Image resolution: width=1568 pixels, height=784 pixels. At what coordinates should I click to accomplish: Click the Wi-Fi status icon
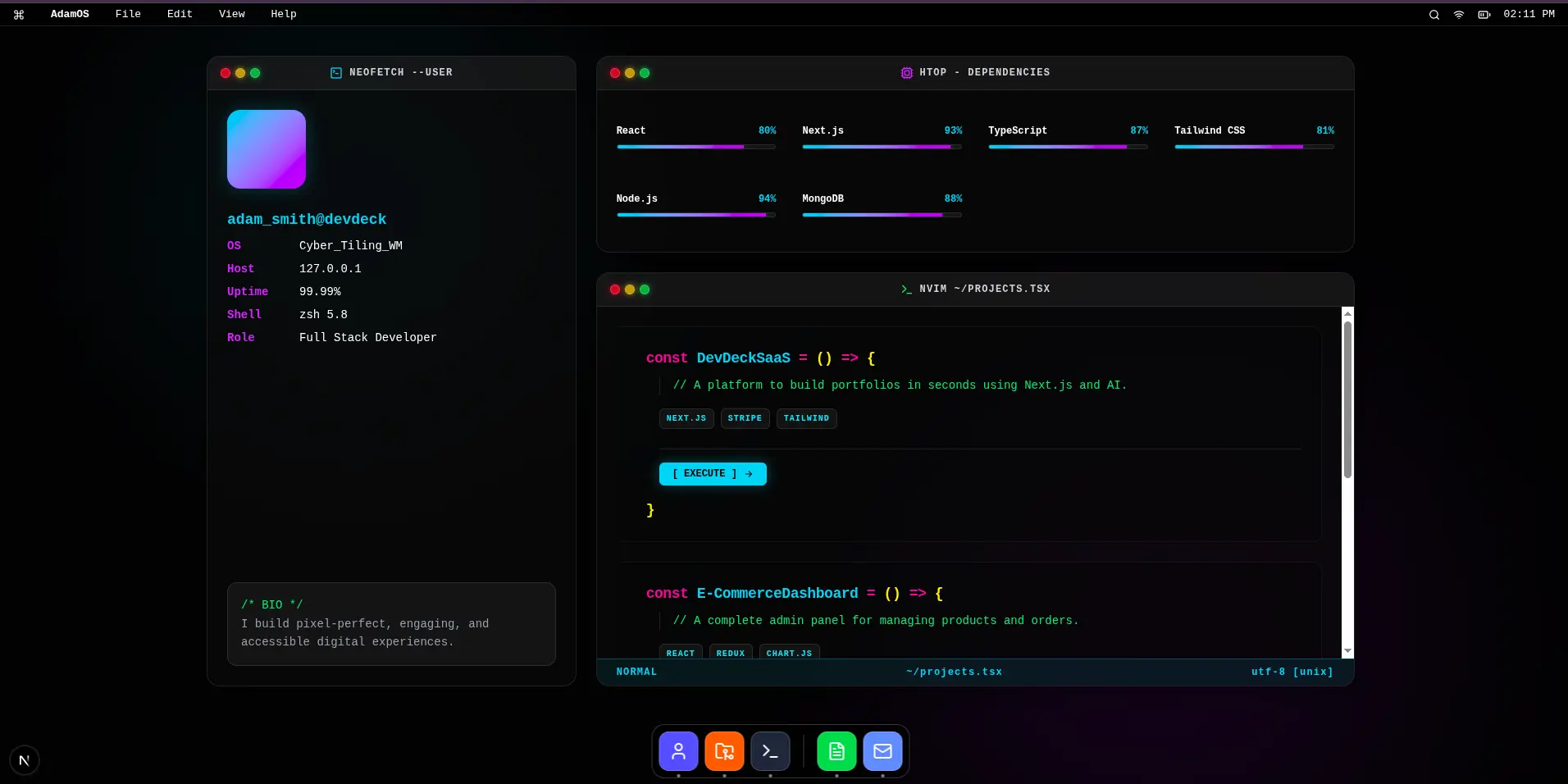[x=1459, y=15]
